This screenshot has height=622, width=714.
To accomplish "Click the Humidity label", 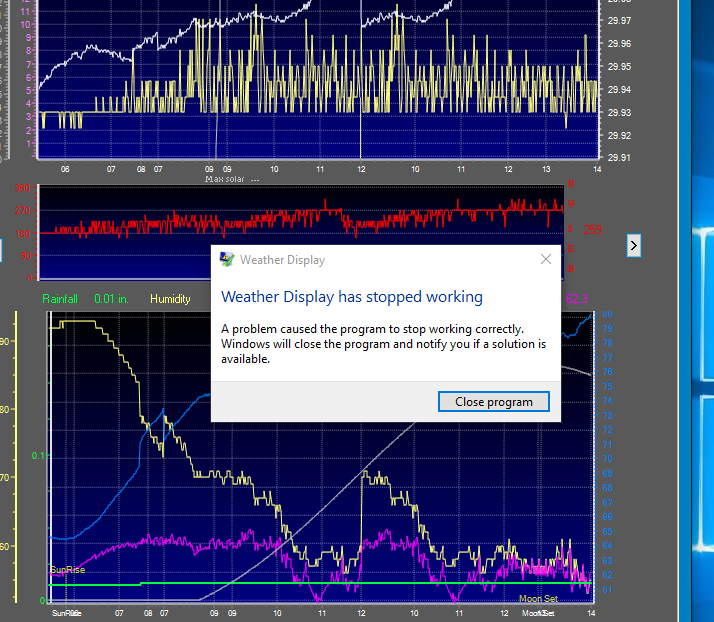I will point(170,299).
